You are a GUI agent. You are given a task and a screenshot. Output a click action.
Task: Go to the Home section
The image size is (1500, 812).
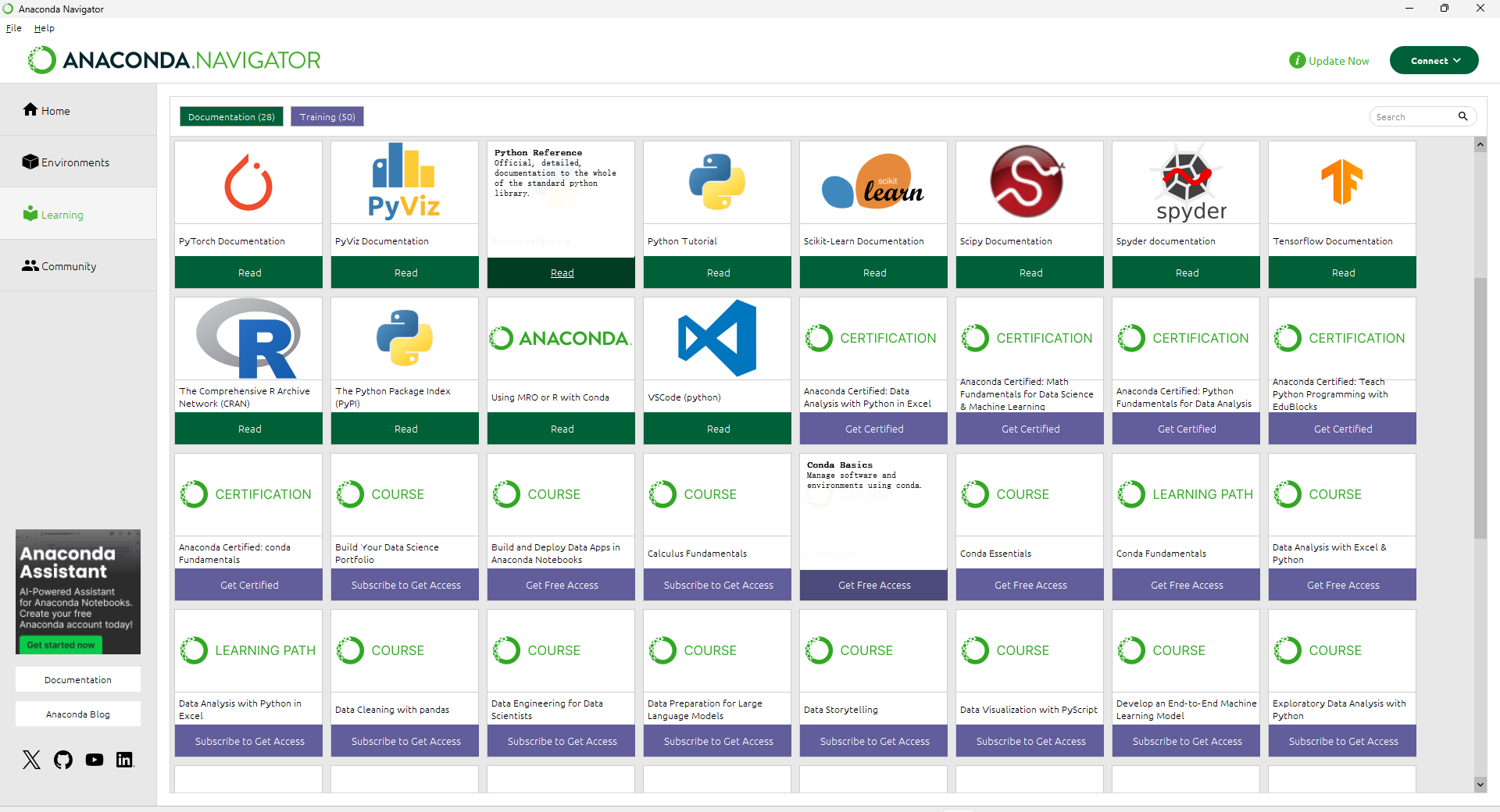(x=78, y=110)
